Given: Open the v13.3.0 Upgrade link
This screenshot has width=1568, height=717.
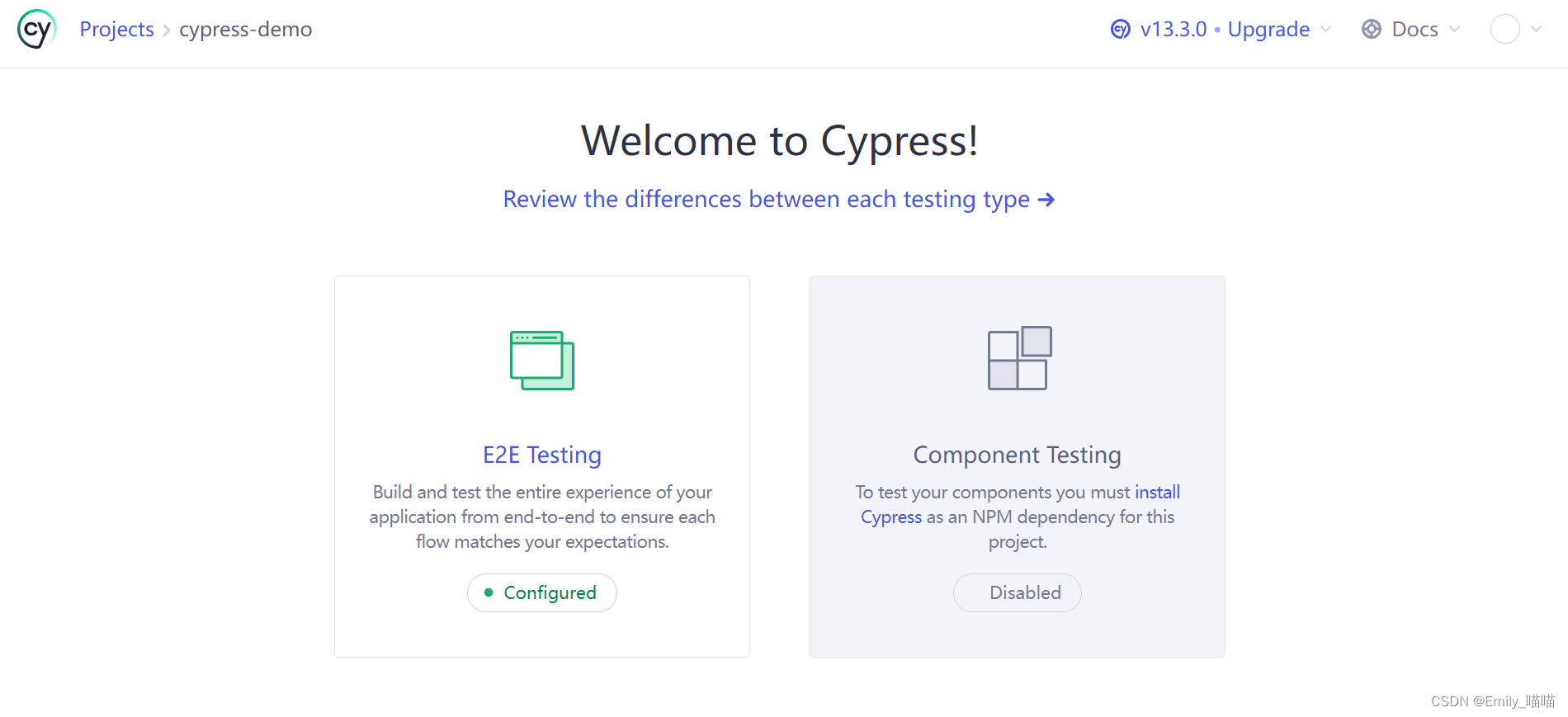Looking at the screenshot, I should (x=1225, y=30).
